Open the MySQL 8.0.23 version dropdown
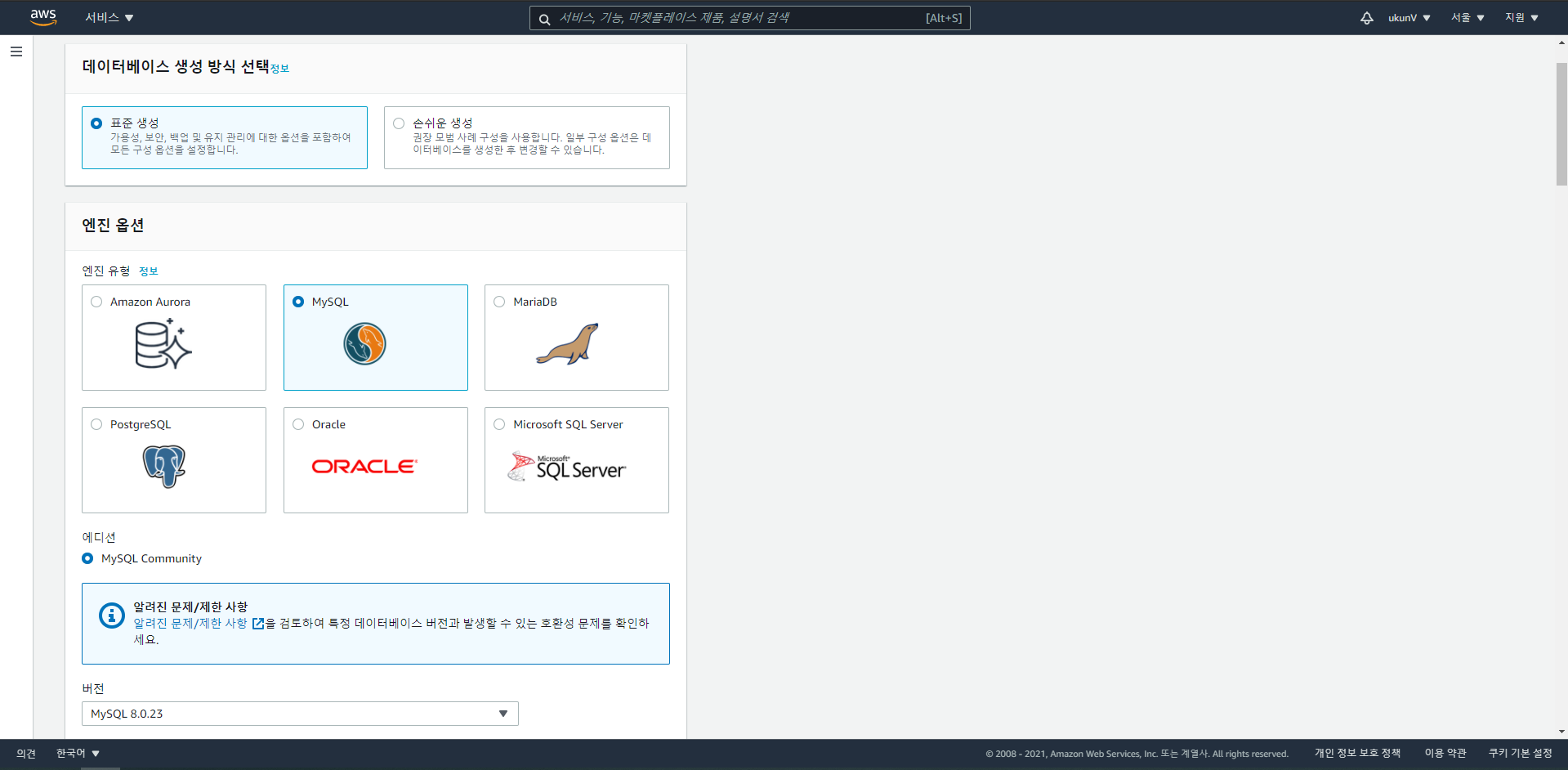Screen dimensions: 1568x770 tap(300, 714)
